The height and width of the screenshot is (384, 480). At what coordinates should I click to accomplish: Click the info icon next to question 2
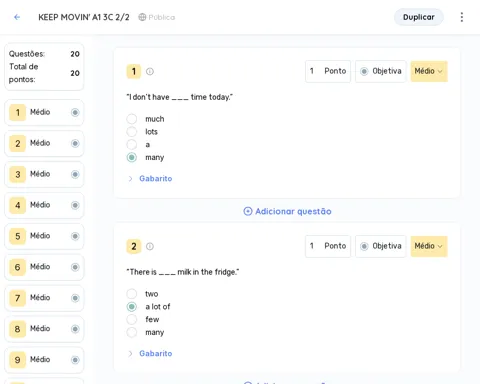(150, 246)
